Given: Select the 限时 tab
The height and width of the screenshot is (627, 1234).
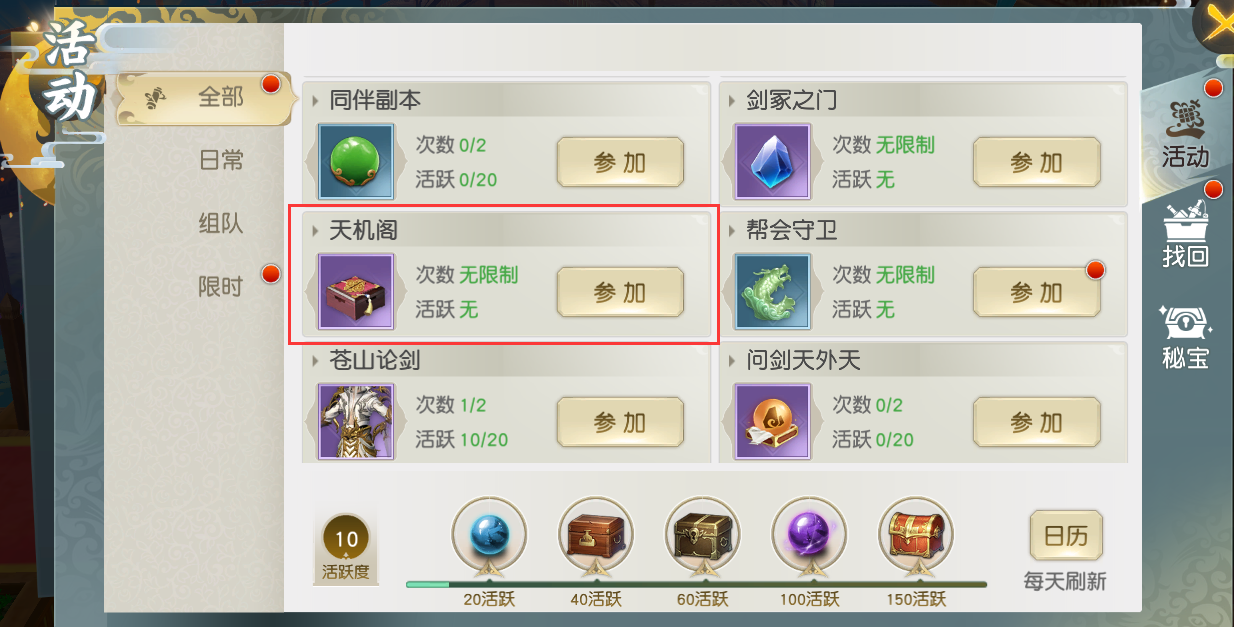Looking at the screenshot, I should pyautogui.click(x=221, y=287).
